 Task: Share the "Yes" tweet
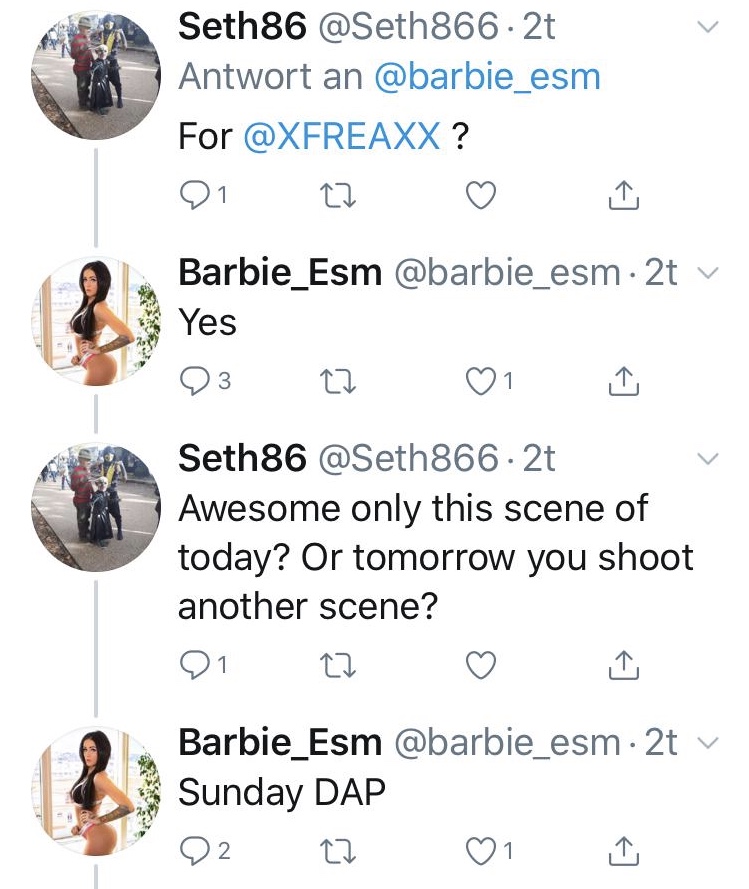(624, 379)
